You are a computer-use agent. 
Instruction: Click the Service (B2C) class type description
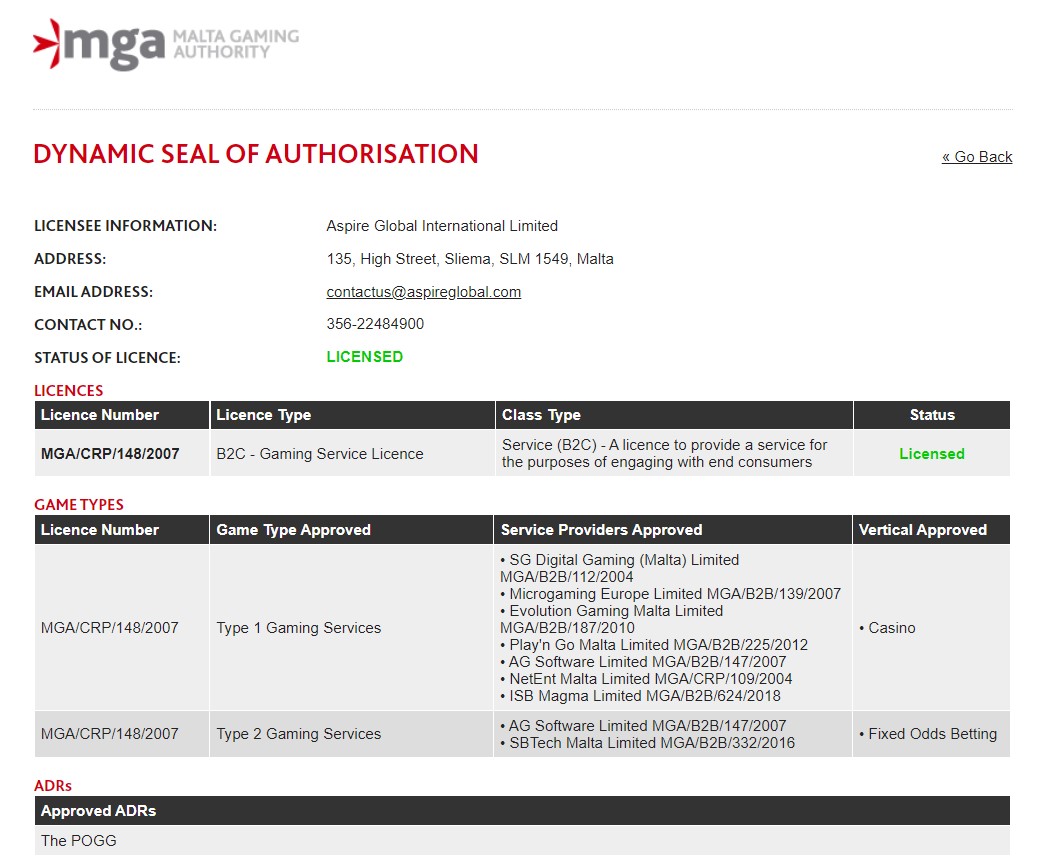click(x=664, y=453)
